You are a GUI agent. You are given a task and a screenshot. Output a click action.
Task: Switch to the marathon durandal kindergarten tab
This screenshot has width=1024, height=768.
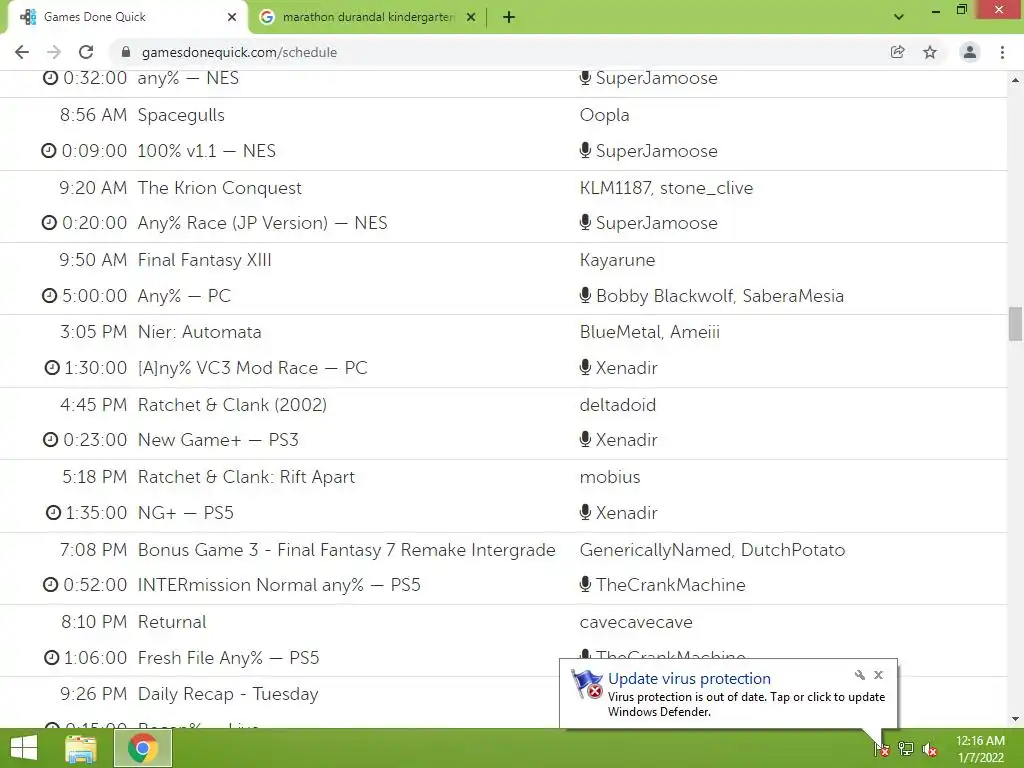(368, 18)
